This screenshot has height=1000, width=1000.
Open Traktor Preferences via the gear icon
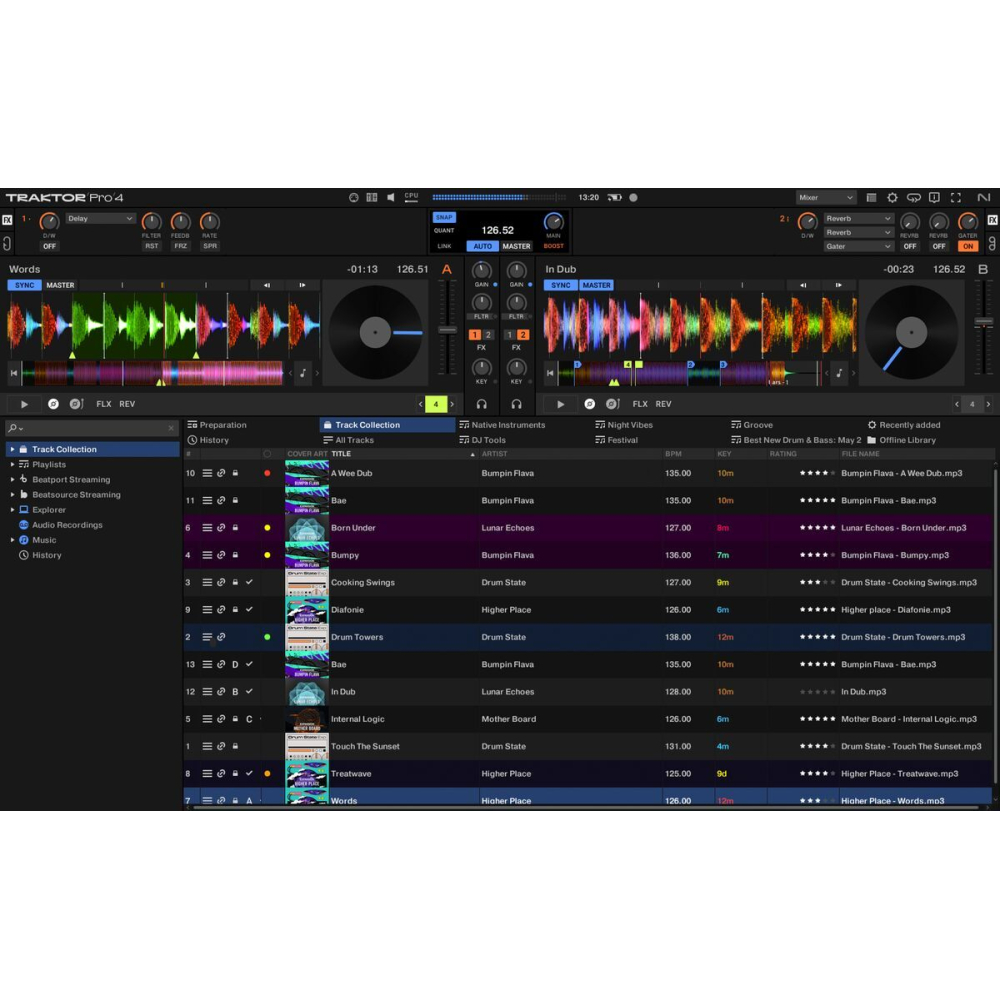[x=892, y=197]
